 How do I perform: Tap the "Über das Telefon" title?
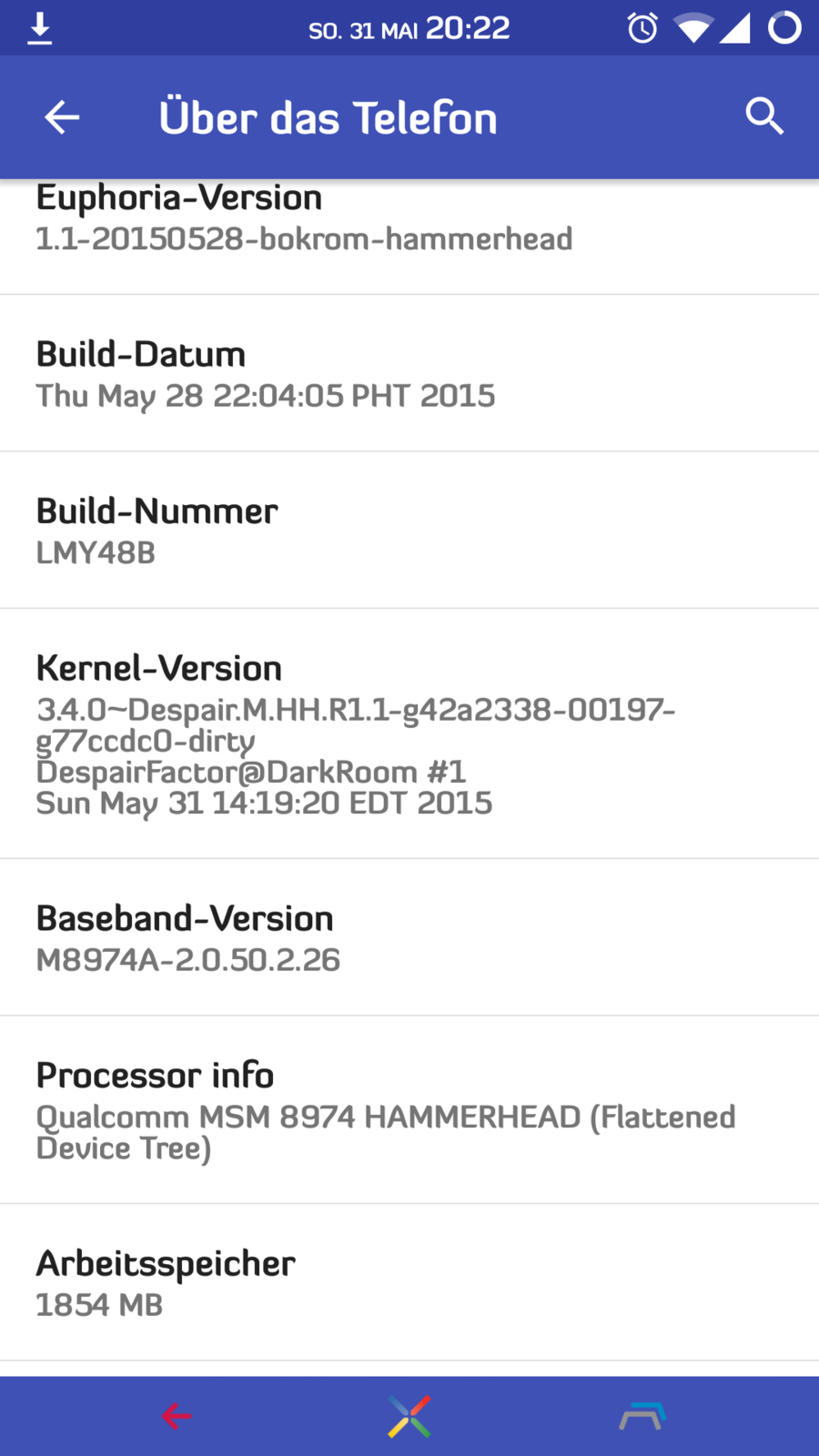pos(328,118)
